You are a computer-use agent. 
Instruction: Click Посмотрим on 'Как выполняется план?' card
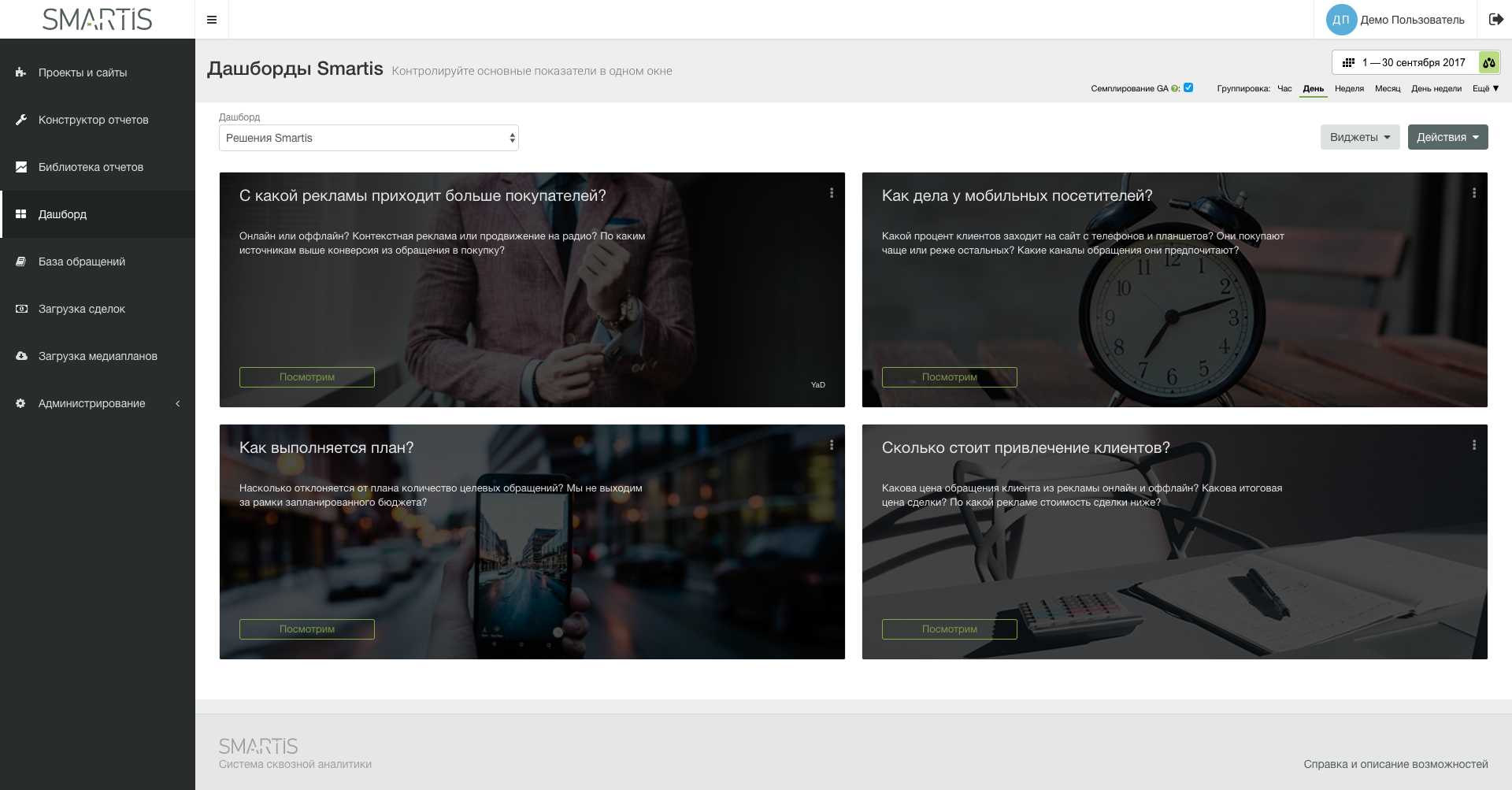coord(307,629)
